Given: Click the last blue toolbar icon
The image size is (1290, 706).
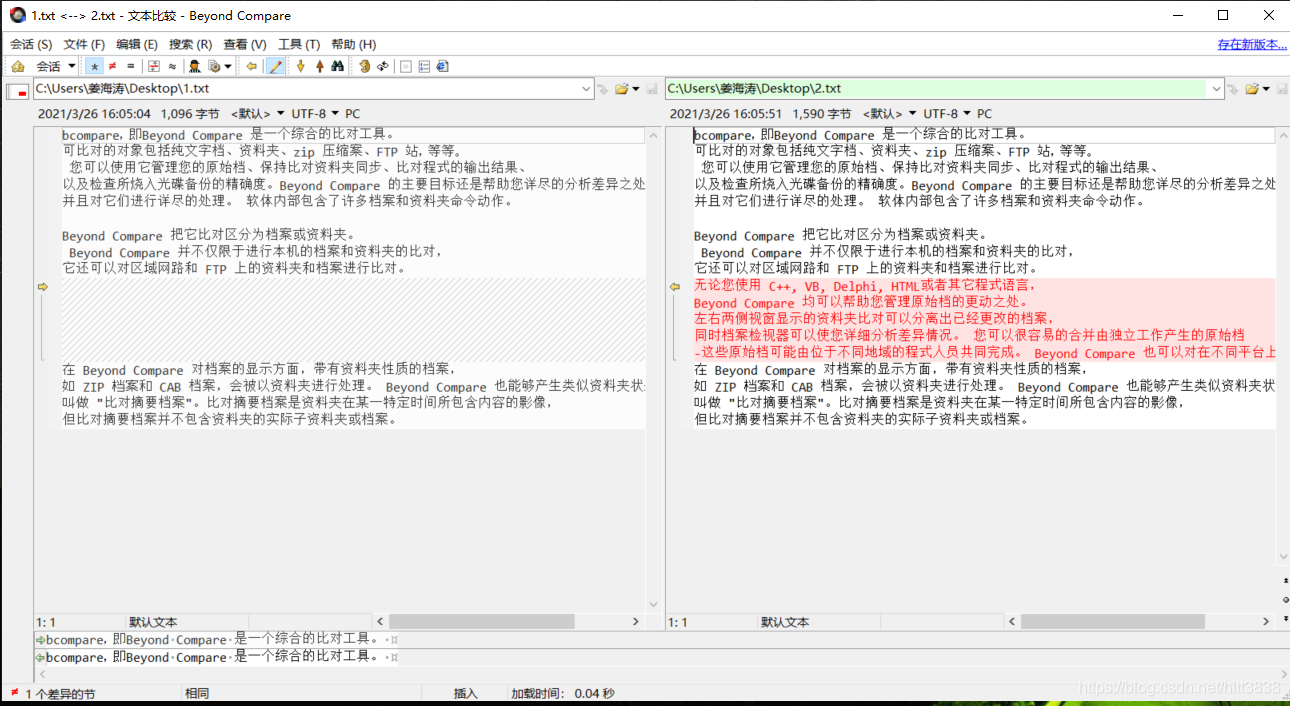Looking at the screenshot, I should [x=442, y=67].
